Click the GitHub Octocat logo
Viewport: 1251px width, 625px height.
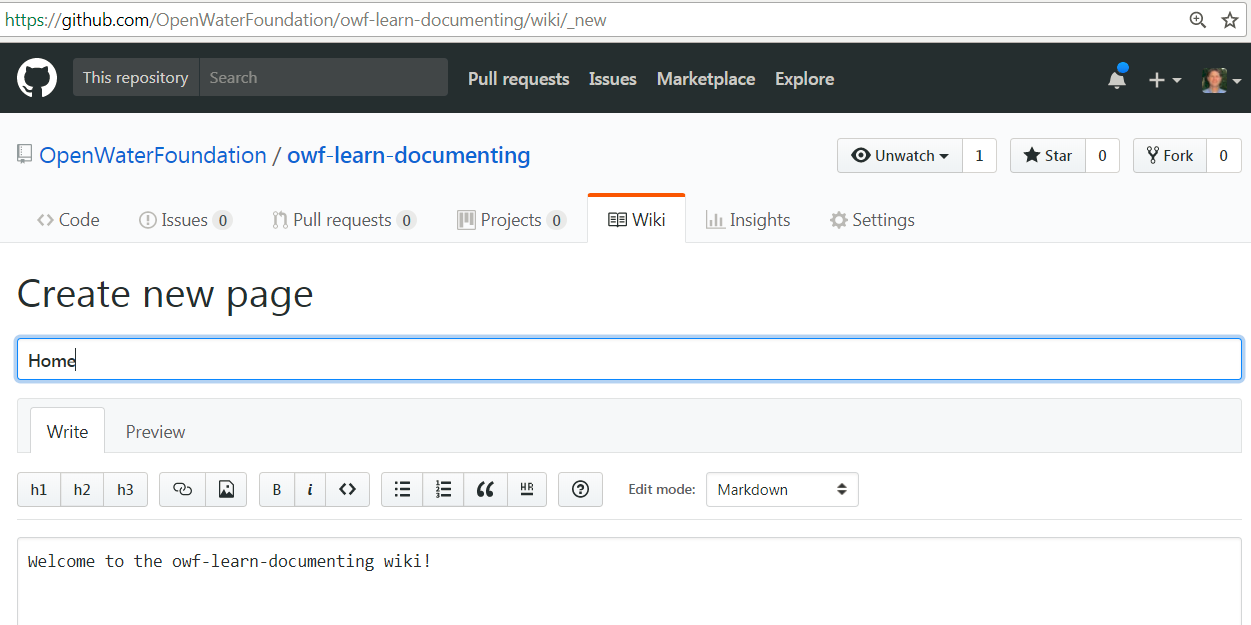[x=36, y=78]
